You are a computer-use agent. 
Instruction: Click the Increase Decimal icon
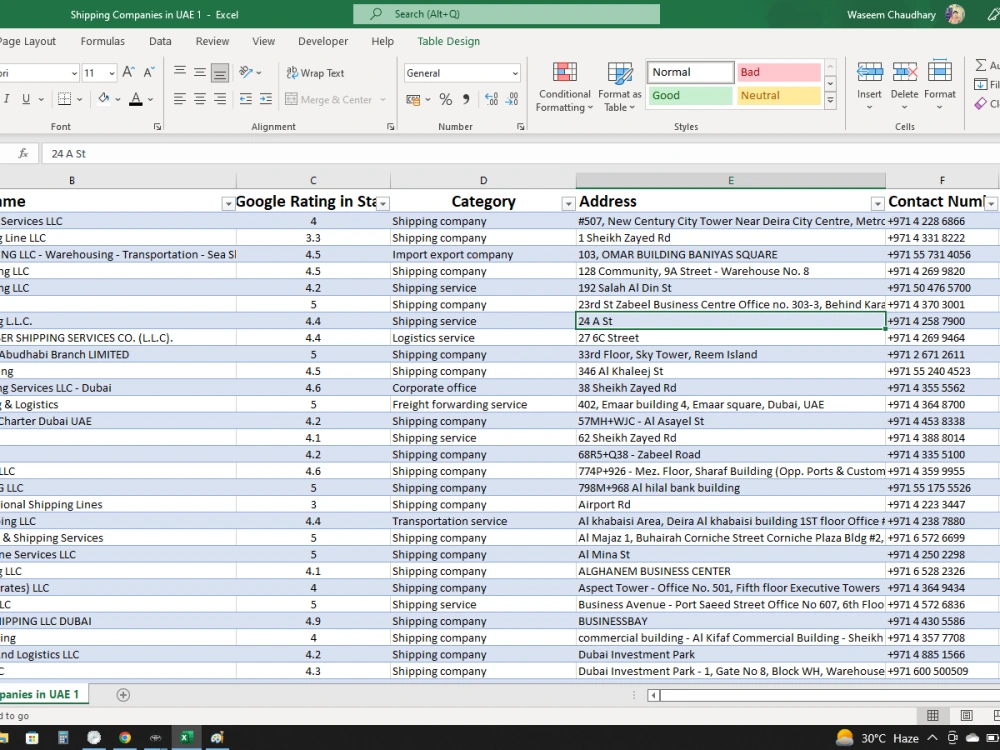(x=491, y=99)
